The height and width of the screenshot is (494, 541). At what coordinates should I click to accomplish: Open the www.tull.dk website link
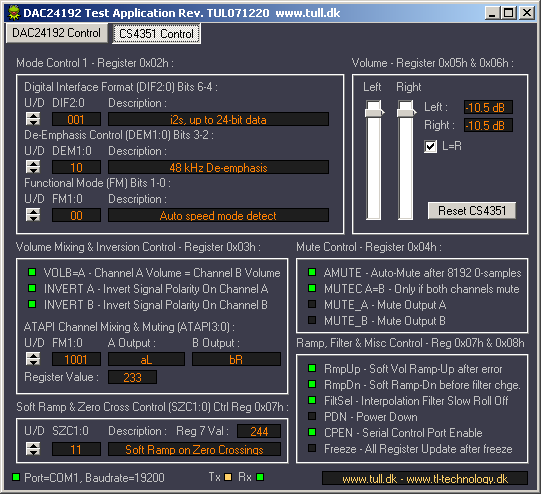[x=425, y=478]
